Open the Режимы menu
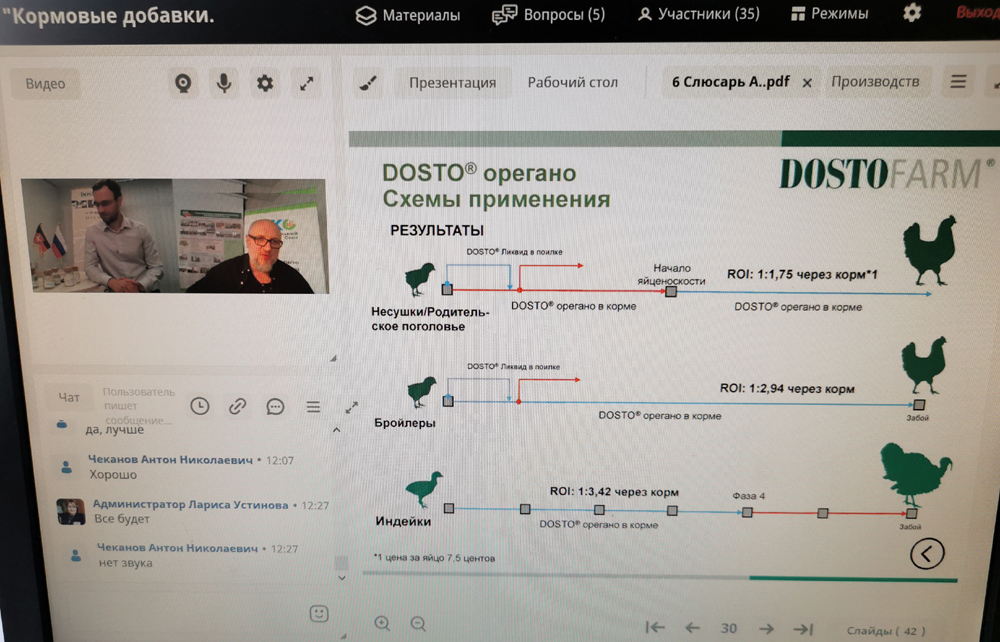 (x=829, y=13)
